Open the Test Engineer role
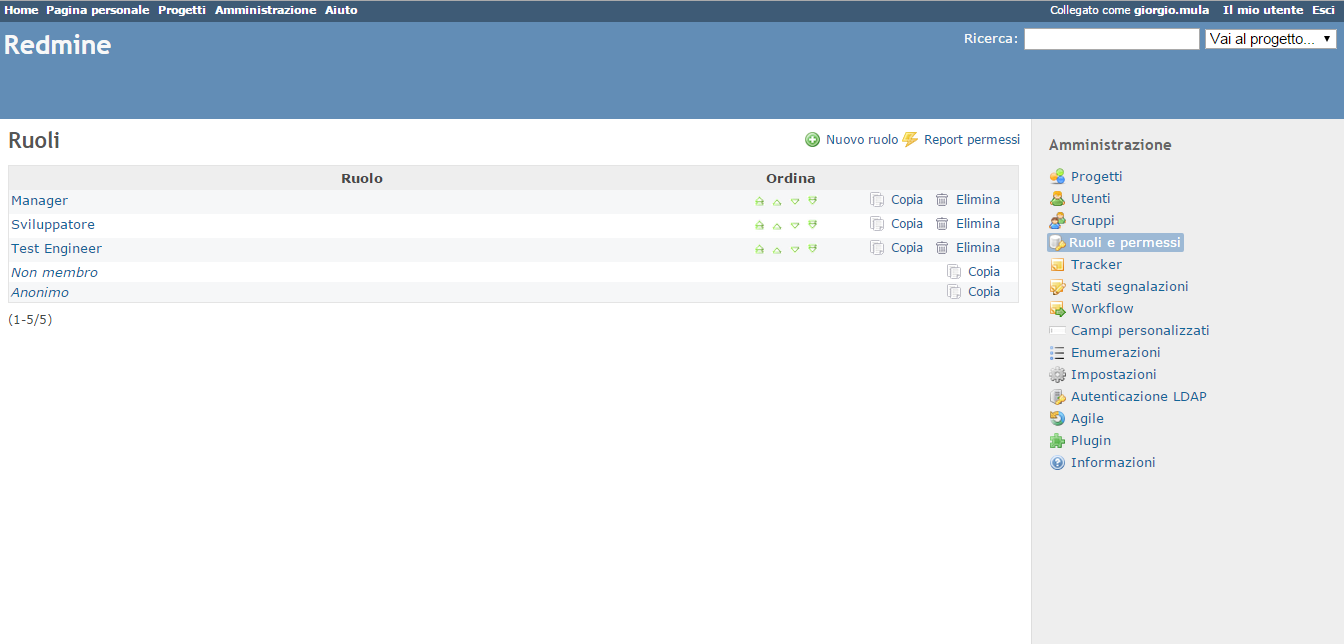The height and width of the screenshot is (644, 1344). (x=57, y=249)
